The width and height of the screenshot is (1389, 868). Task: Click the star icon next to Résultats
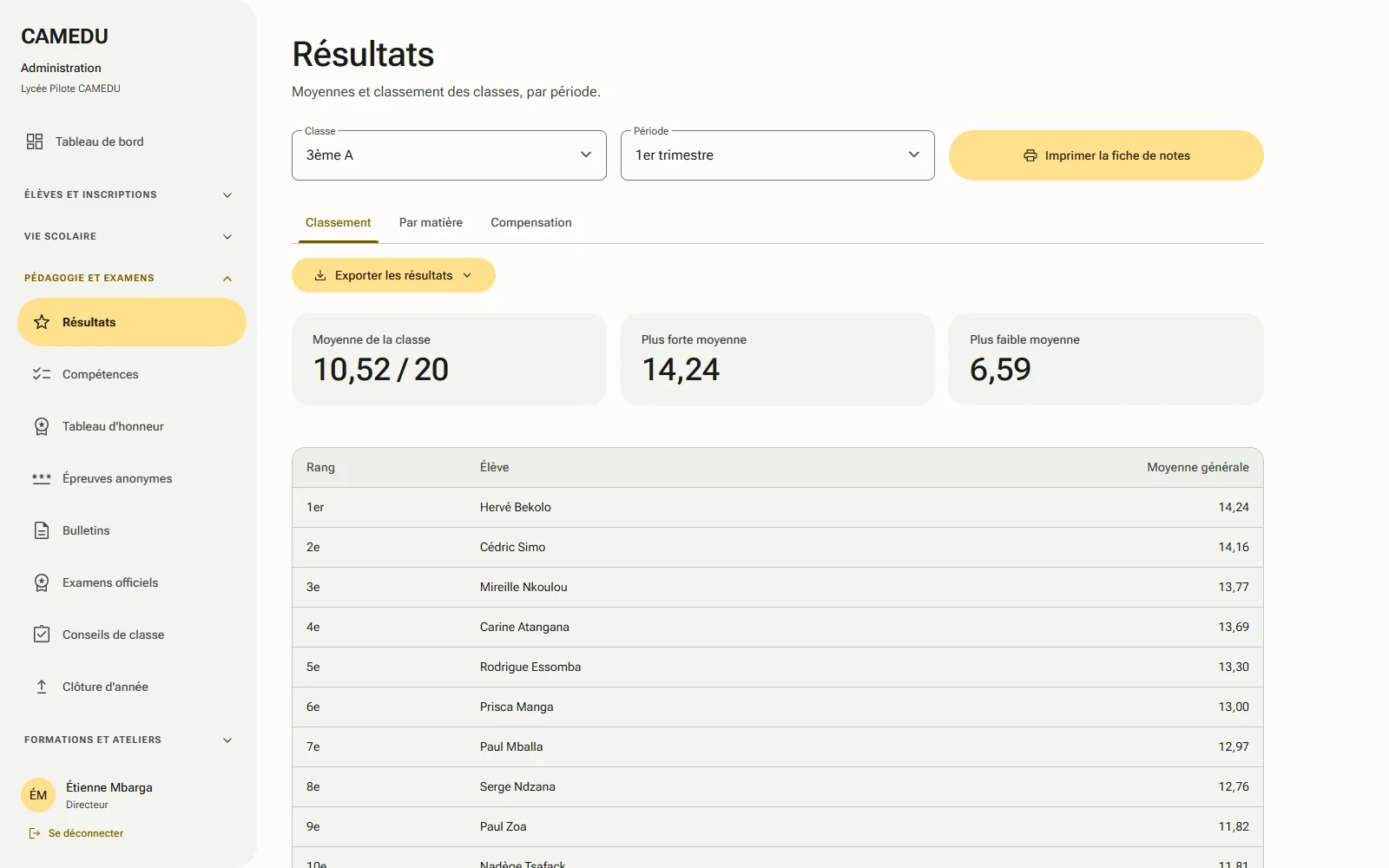point(42,322)
